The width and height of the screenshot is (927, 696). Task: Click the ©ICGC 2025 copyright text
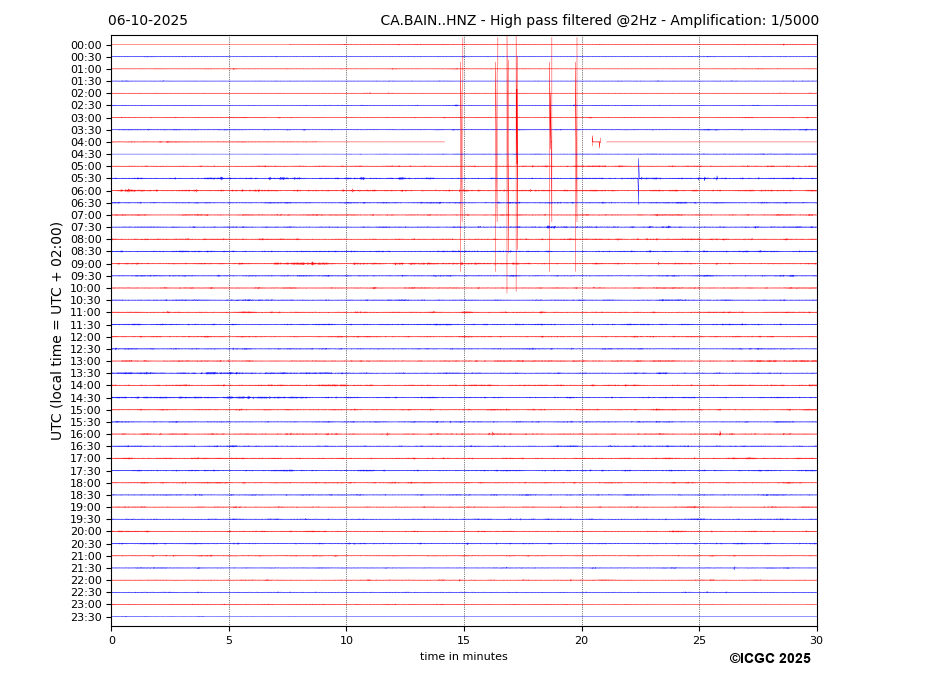(x=769, y=659)
